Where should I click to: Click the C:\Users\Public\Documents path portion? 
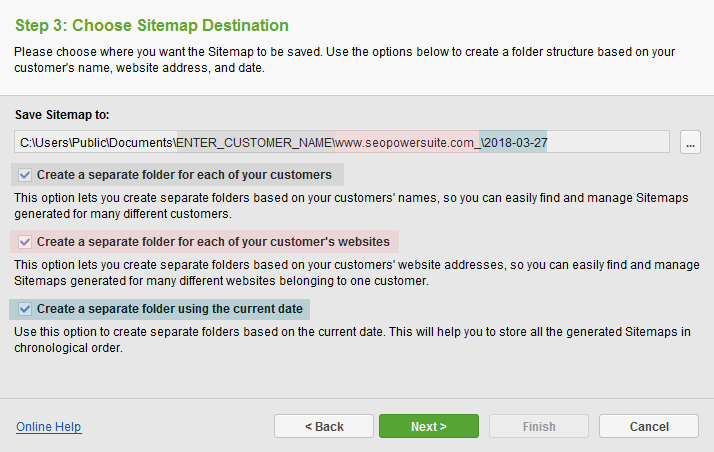click(97, 142)
